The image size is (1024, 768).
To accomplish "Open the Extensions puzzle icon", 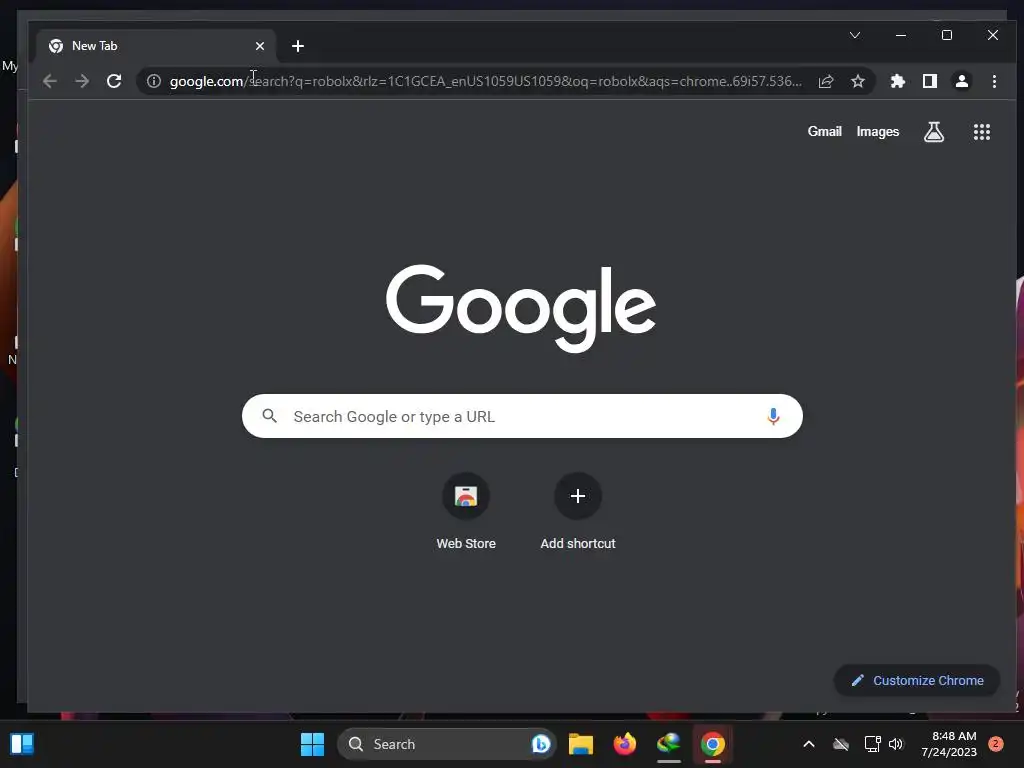I will 898,81.
